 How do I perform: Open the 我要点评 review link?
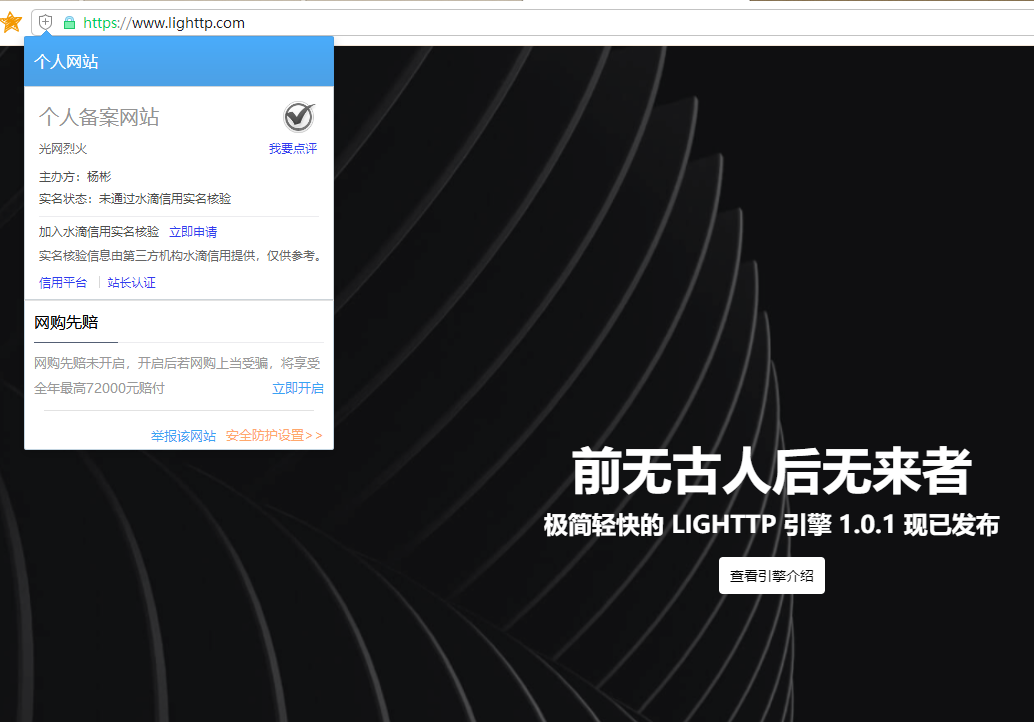pyautogui.click(x=293, y=148)
